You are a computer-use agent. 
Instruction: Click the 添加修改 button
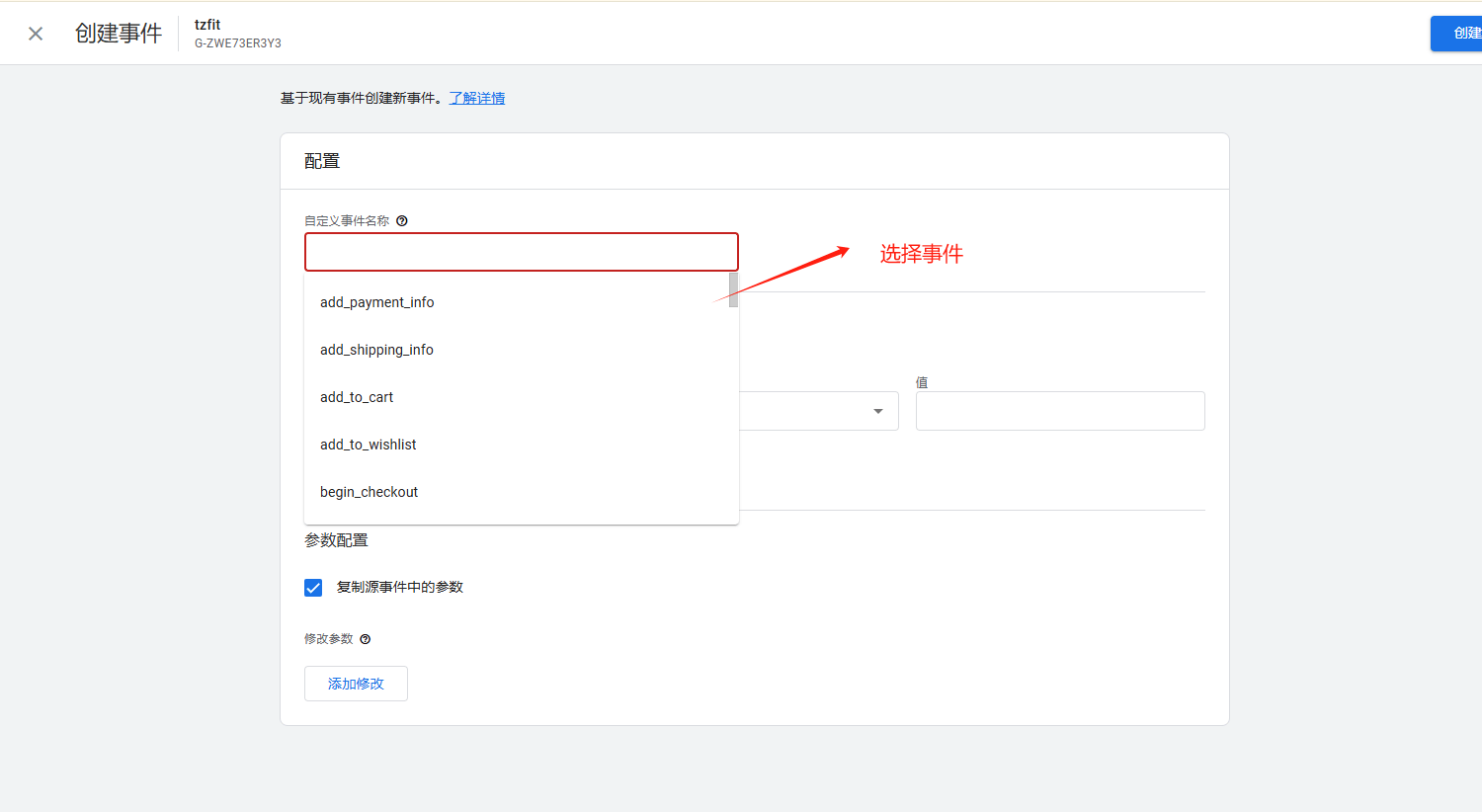(356, 684)
